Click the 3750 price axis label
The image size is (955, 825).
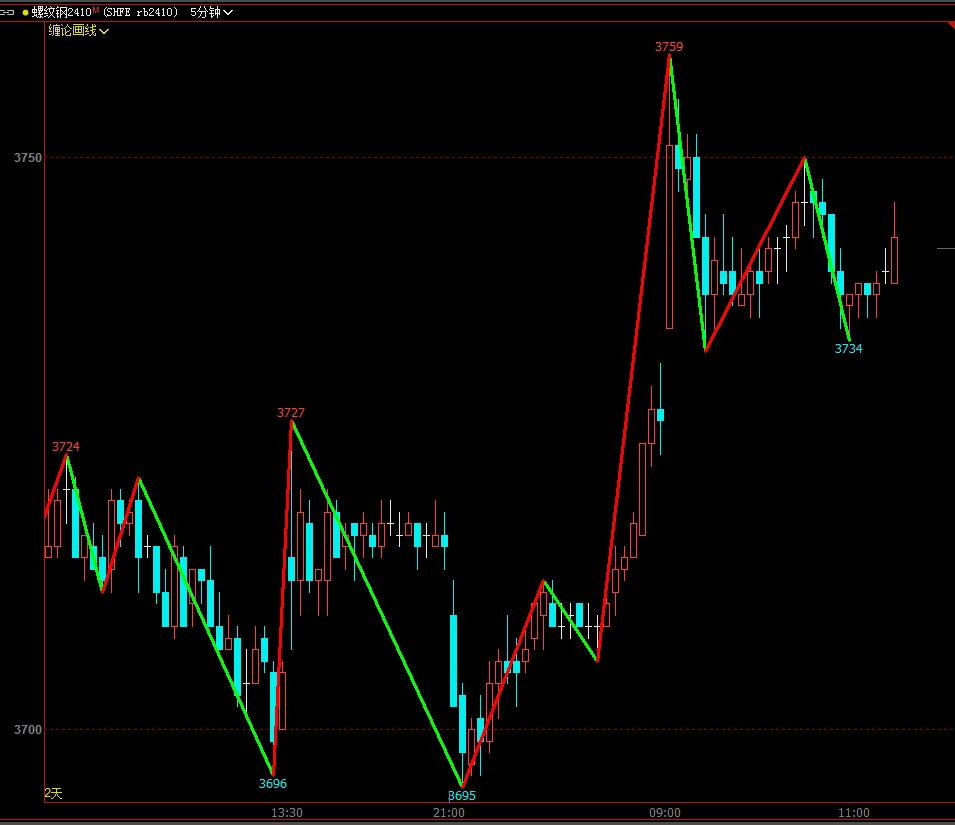pyautogui.click(x=28, y=158)
